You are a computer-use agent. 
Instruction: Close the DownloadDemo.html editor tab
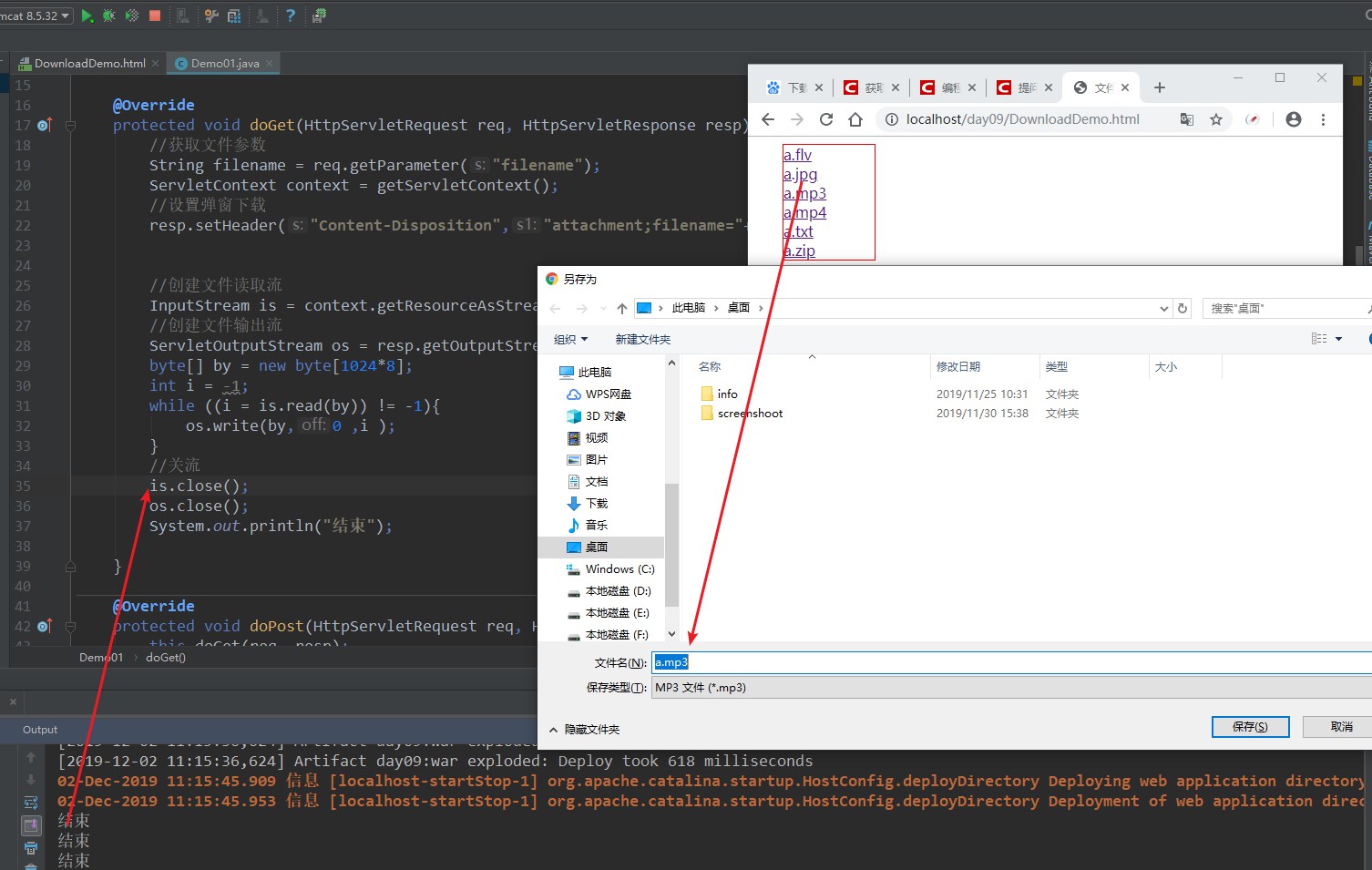156,63
